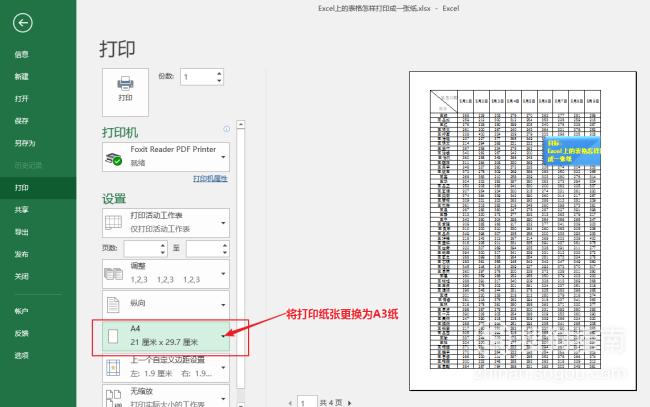650x407 pixels.
Task: Expand the 打印活动工作表 print range dropdown
Action: 223,223
